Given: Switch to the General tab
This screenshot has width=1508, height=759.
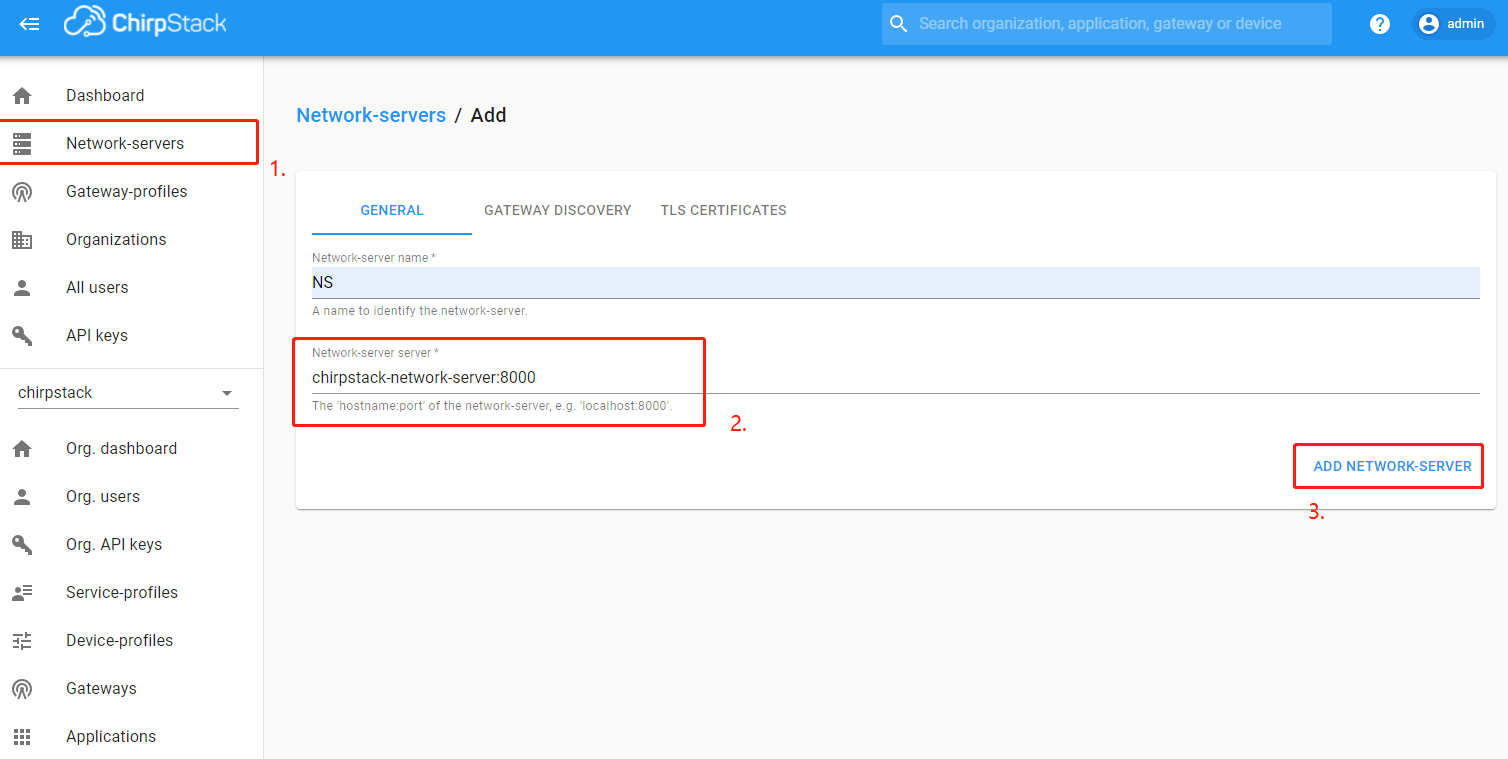Looking at the screenshot, I should coord(392,210).
